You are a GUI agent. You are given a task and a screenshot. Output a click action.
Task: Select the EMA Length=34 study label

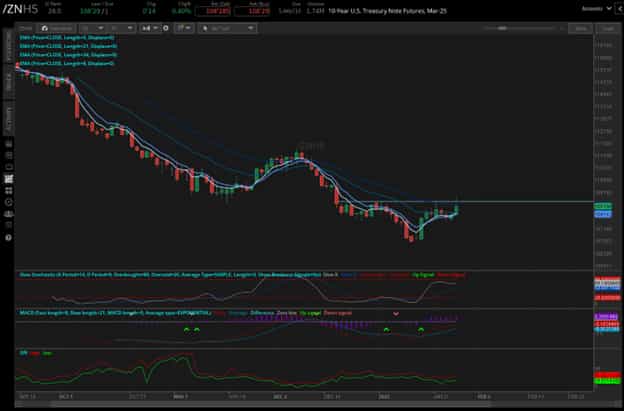click(68, 55)
